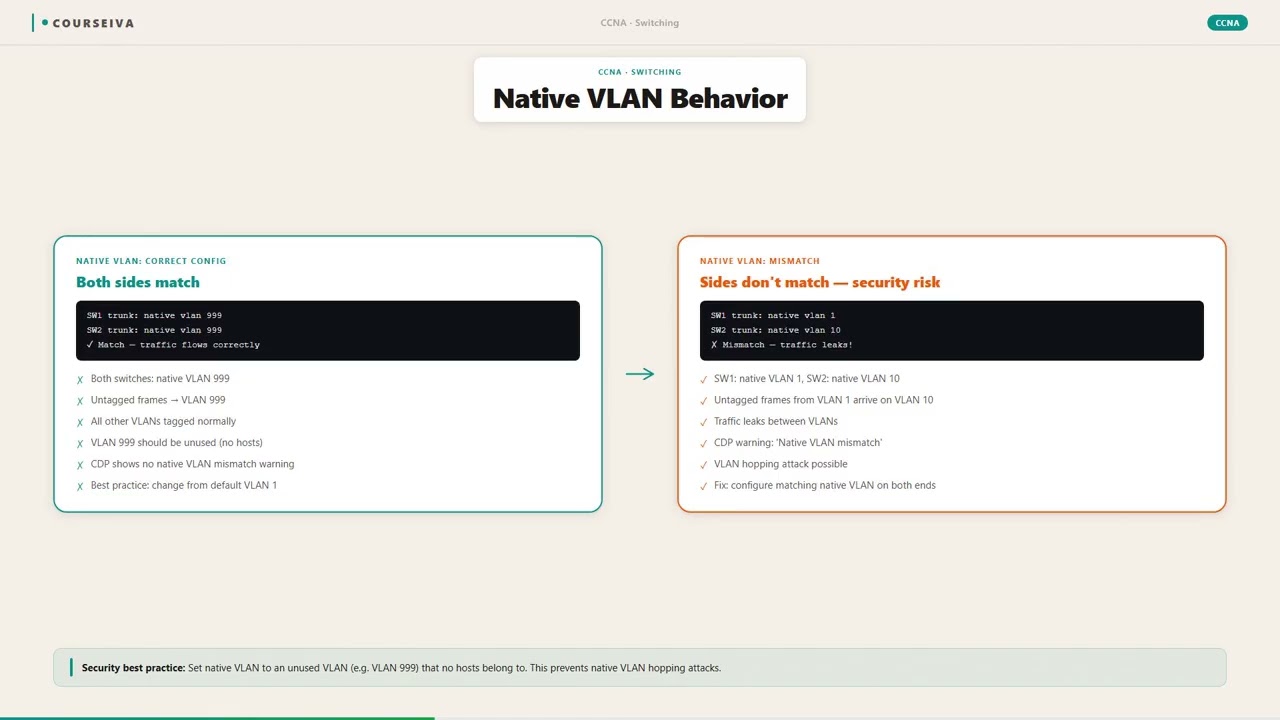The image size is (1280, 720).
Task: Click the mark beside 'All other VLANs tagged normally'
Action: [x=80, y=422]
